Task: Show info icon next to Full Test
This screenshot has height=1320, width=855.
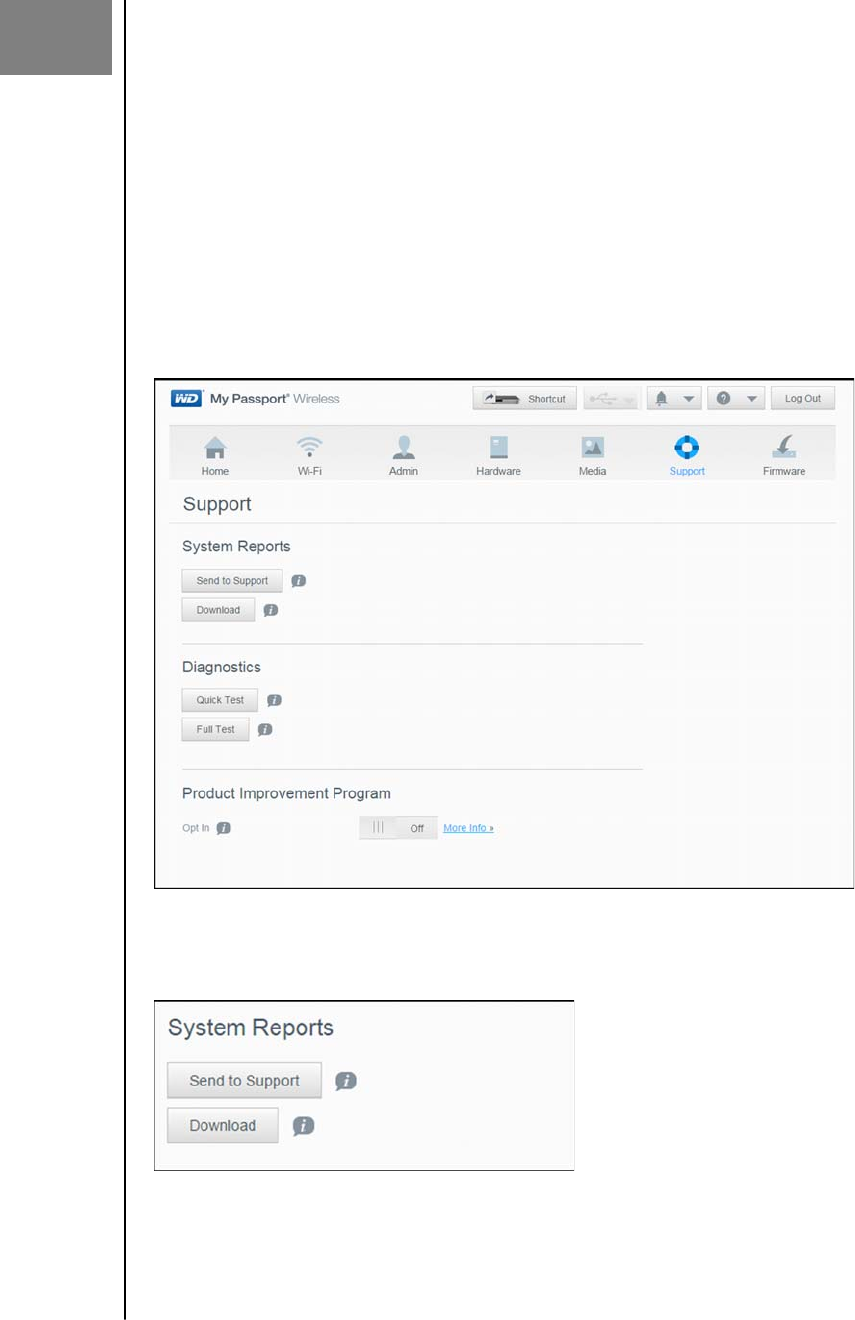Action: point(265,729)
